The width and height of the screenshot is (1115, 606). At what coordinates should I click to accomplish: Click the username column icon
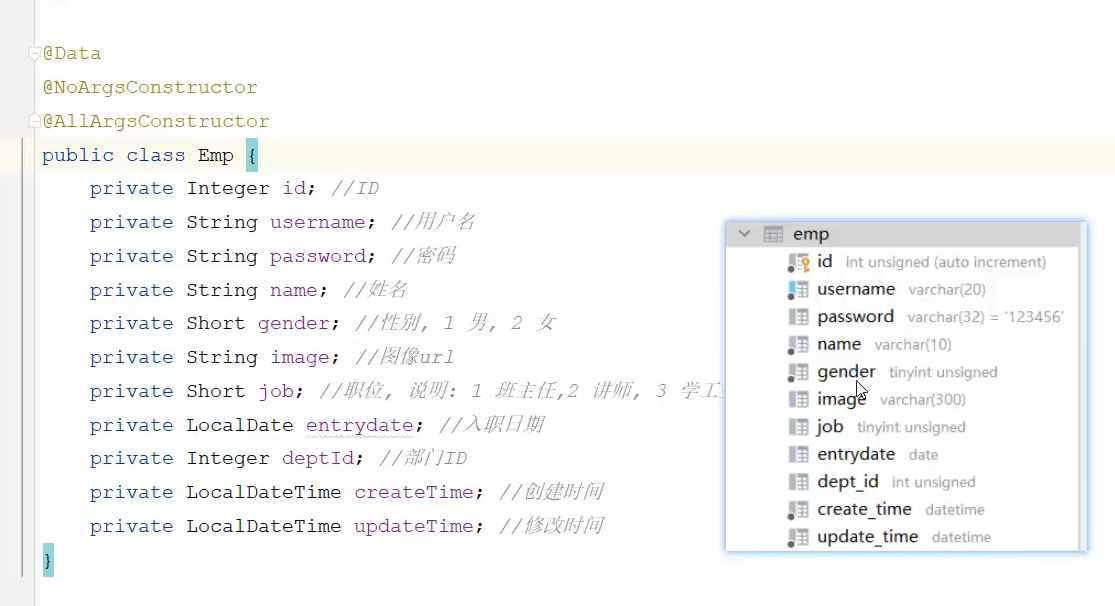pyautogui.click(x=798, y=290)
